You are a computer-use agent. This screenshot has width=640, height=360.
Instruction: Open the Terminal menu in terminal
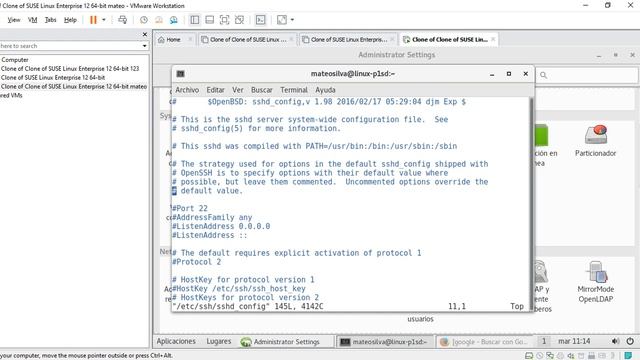[293, 90]
